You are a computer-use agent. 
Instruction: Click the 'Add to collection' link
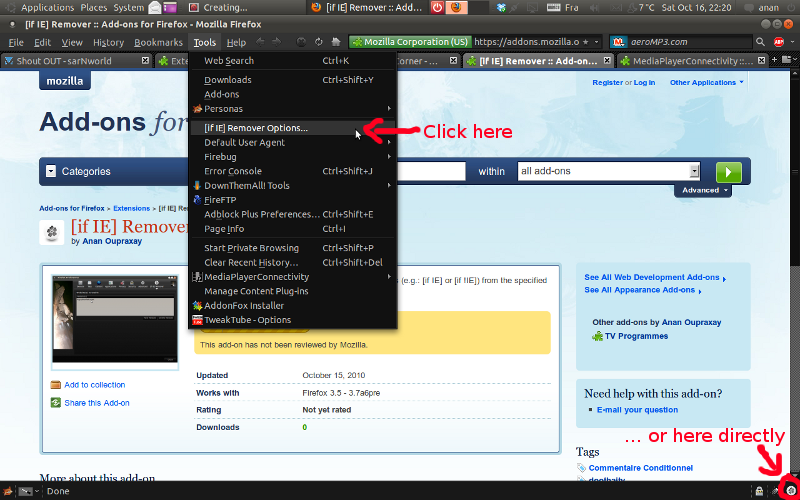pyautogui.click(x=94, y=385)
